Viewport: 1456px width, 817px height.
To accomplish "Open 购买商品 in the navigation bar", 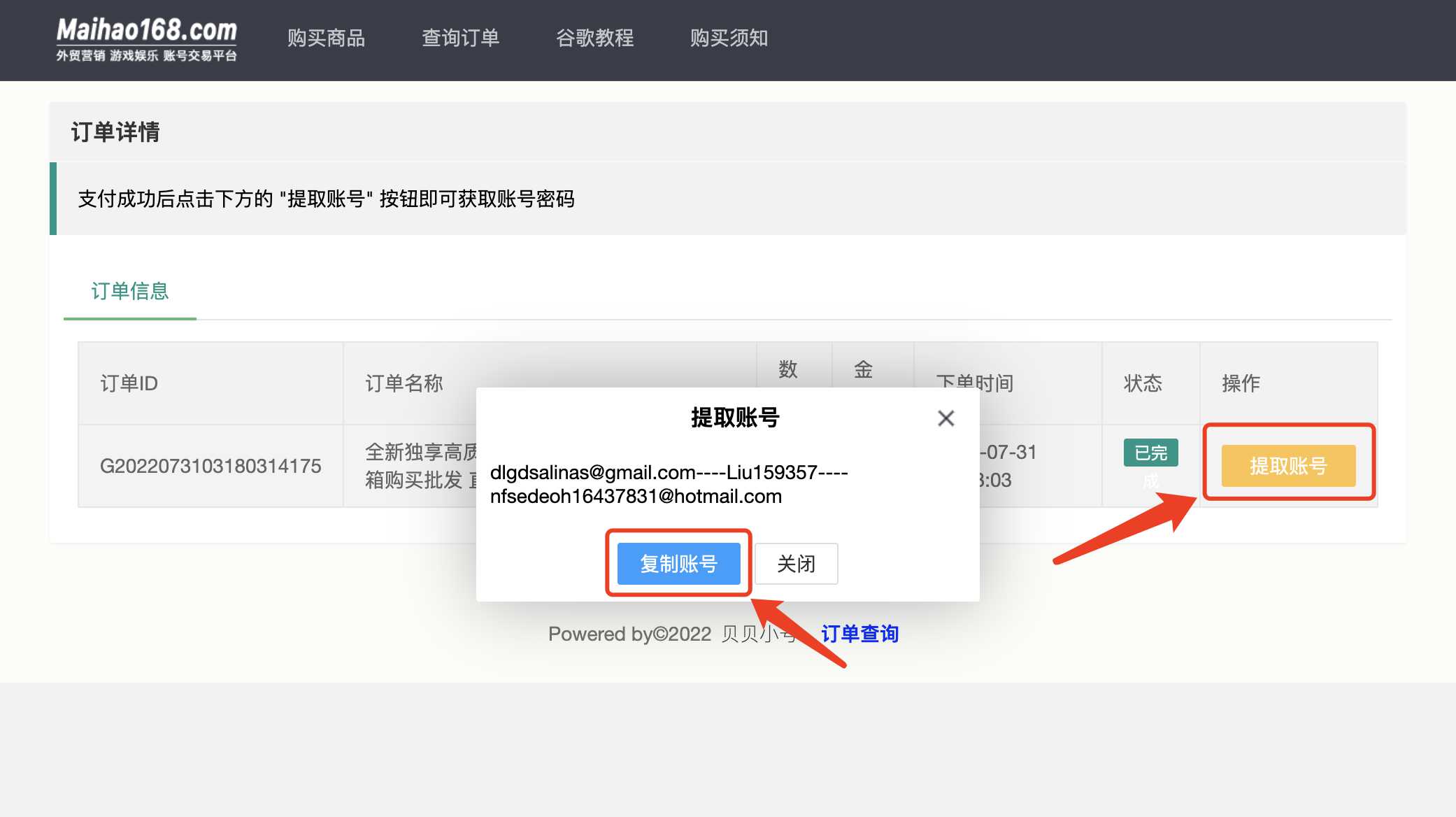I will pos(326,38).
